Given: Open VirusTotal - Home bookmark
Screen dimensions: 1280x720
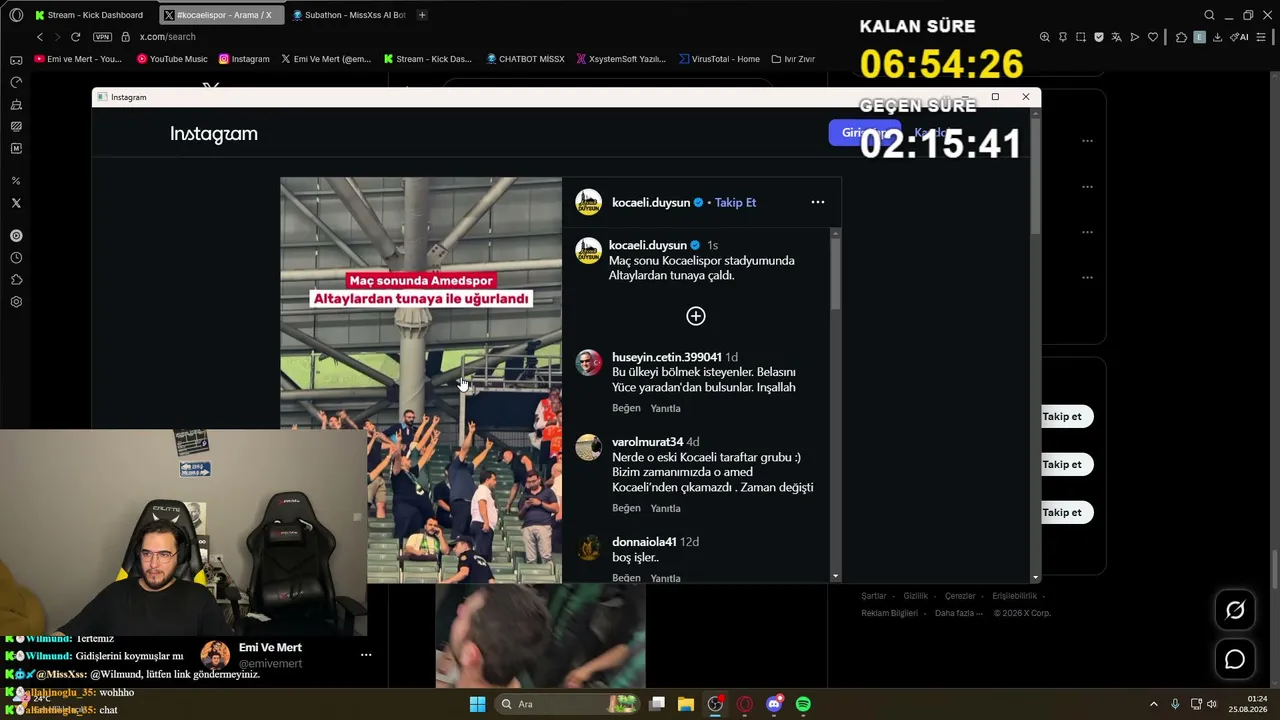Looking at the screenshot, I should click(719, 59).
